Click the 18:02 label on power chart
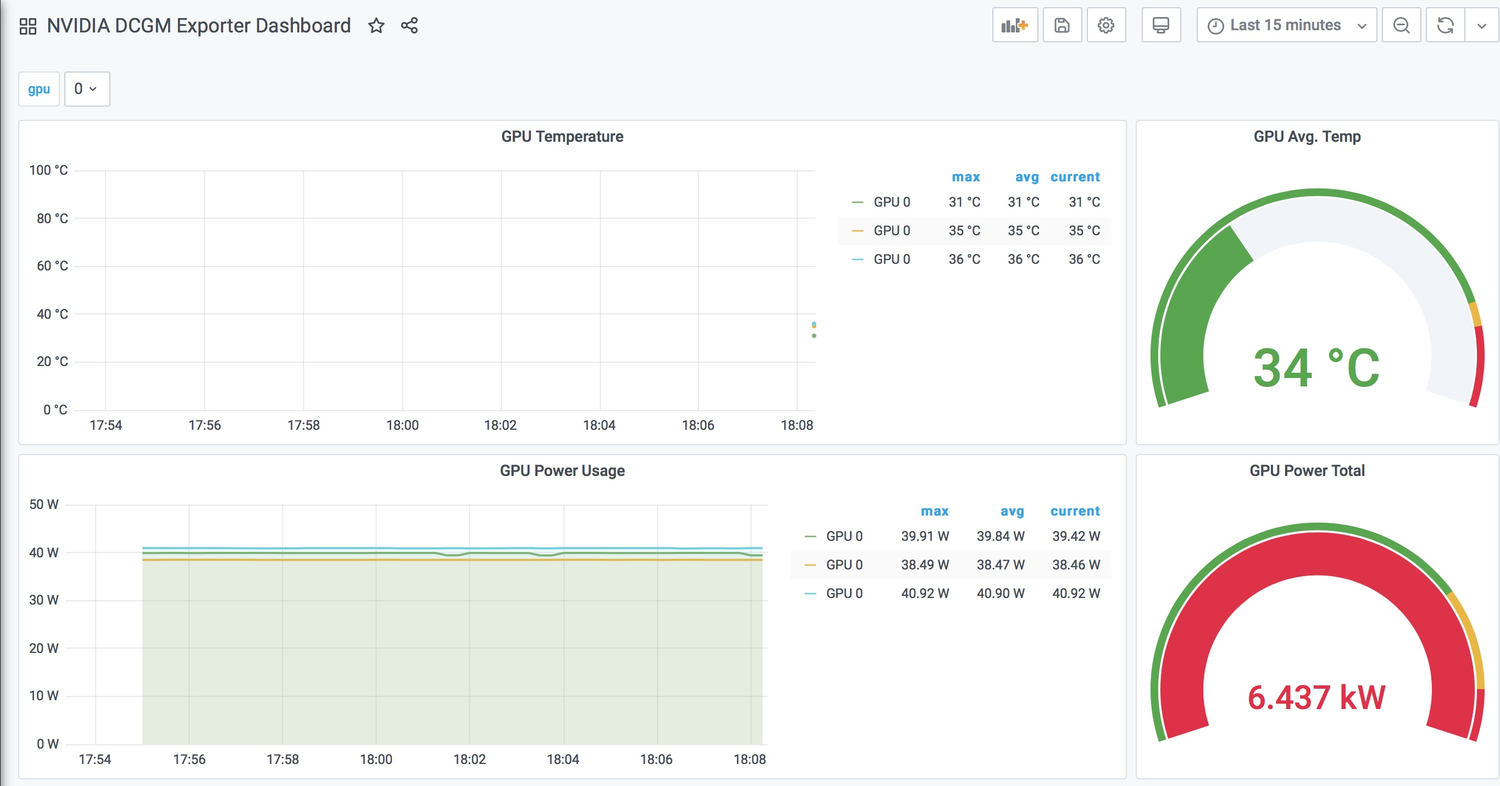The height and width of the screenshot is (786, 1500). (469, 760)
